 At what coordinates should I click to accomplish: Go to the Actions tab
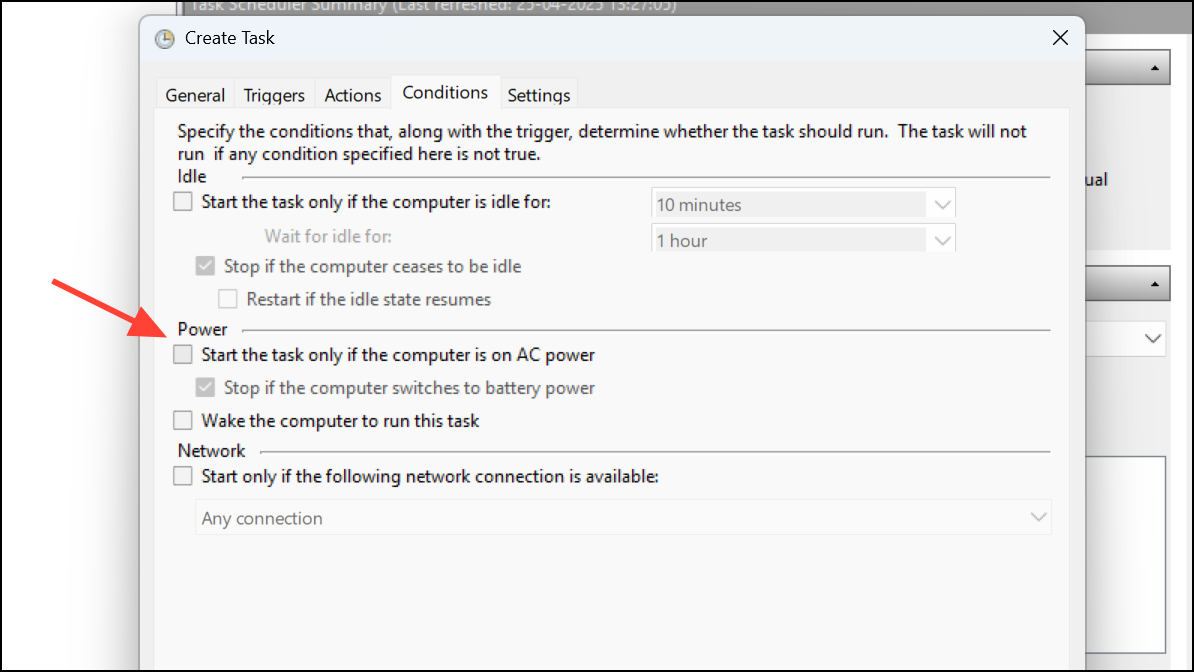click(353, 95)
